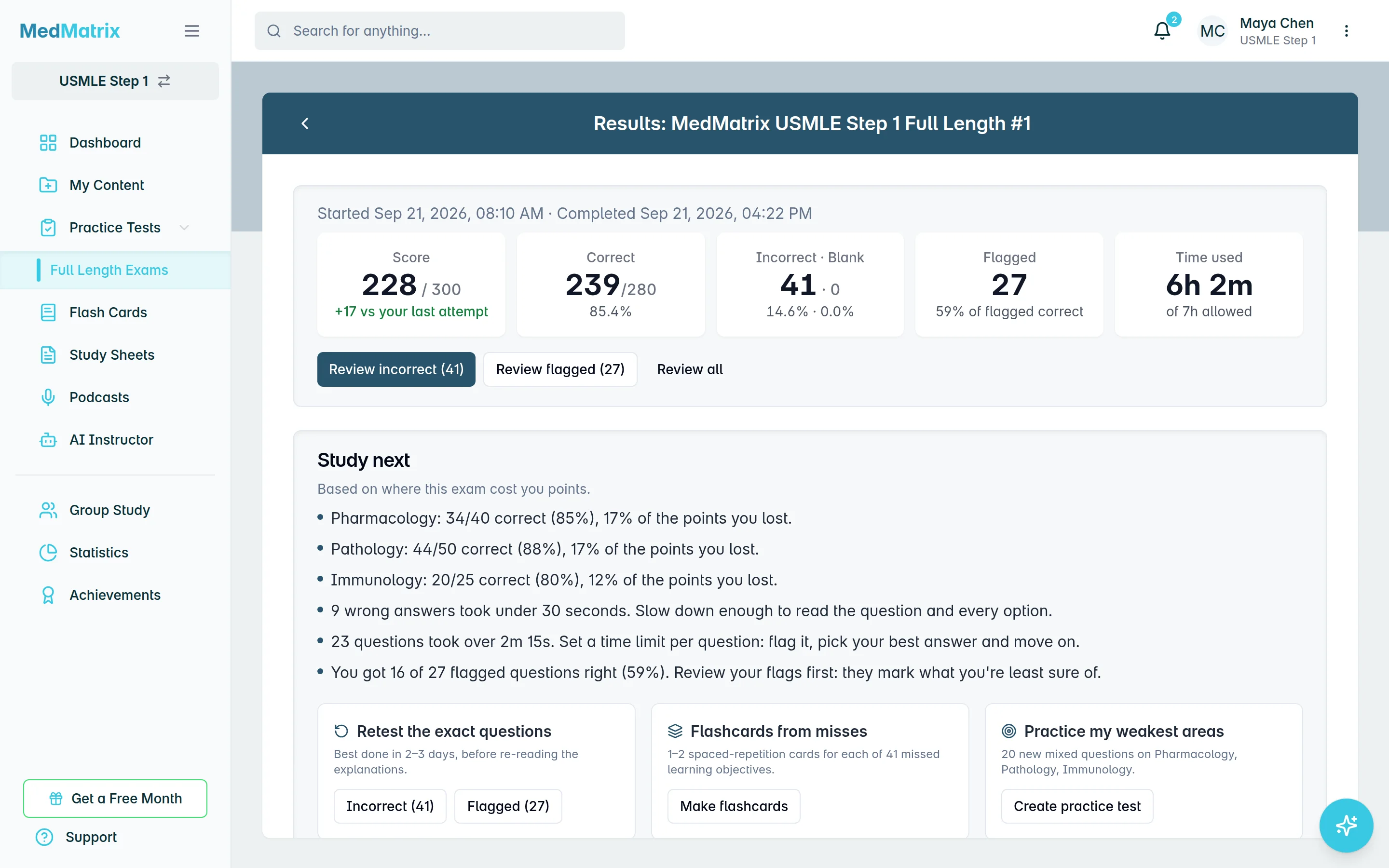This screenshot has height=868, width=1389.
Task: Click the Incorrect · Blank 41 card
Action: [x=810, y=285]
